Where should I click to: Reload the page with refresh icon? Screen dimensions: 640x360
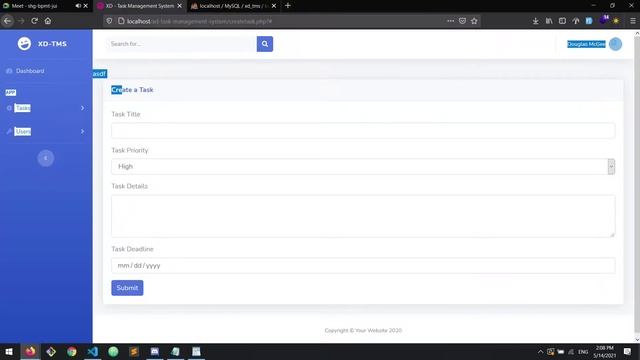click(x=34, y=21)
